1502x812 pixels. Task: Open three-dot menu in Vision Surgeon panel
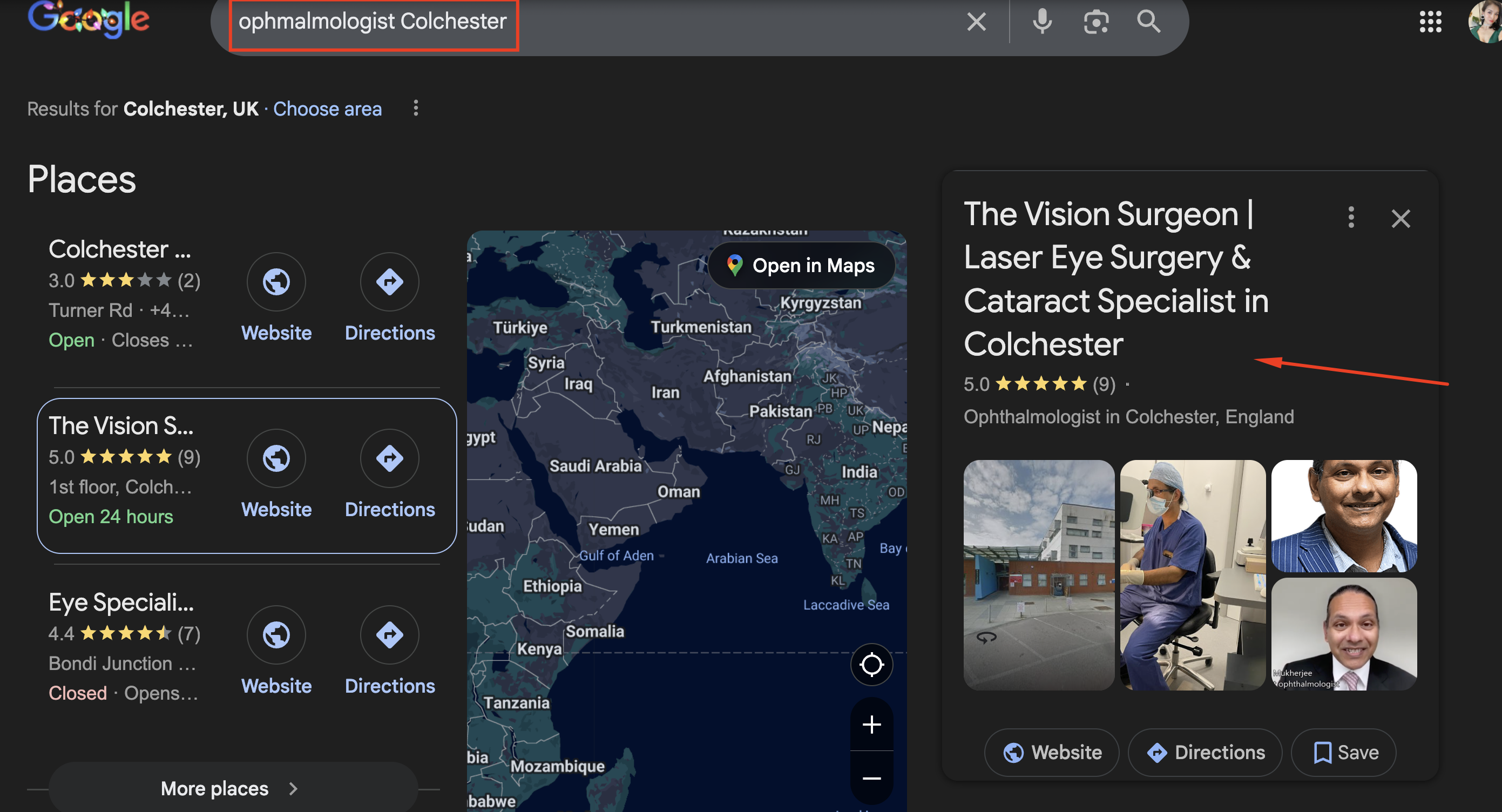(1350, 218)
